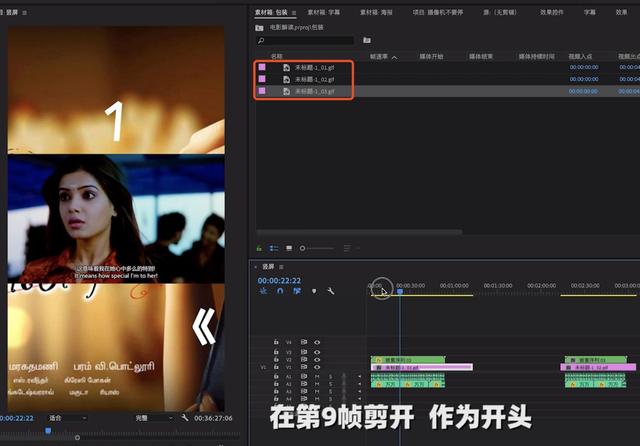Toggle lock on V4 video track

[x=276, y=342]
